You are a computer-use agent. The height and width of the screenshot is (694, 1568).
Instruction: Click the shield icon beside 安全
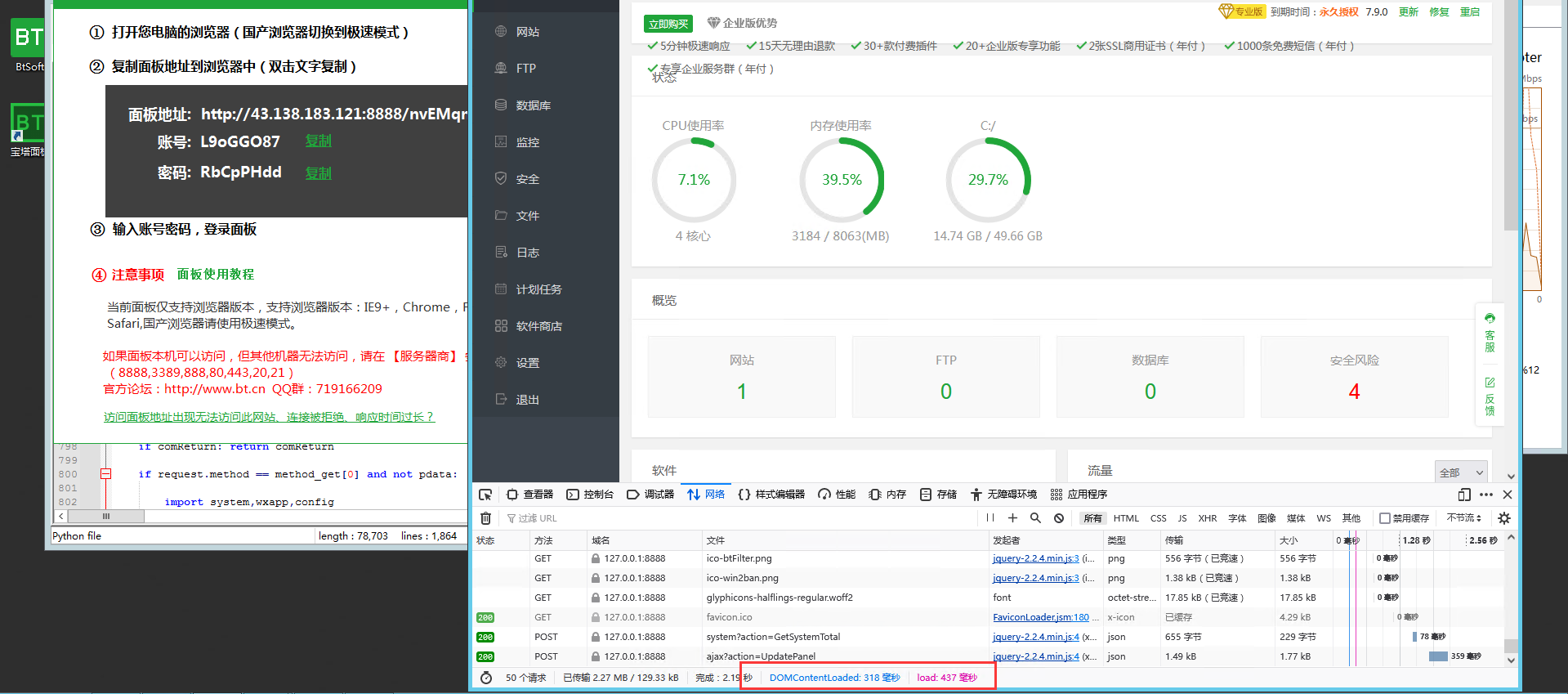tap(501, 178)
